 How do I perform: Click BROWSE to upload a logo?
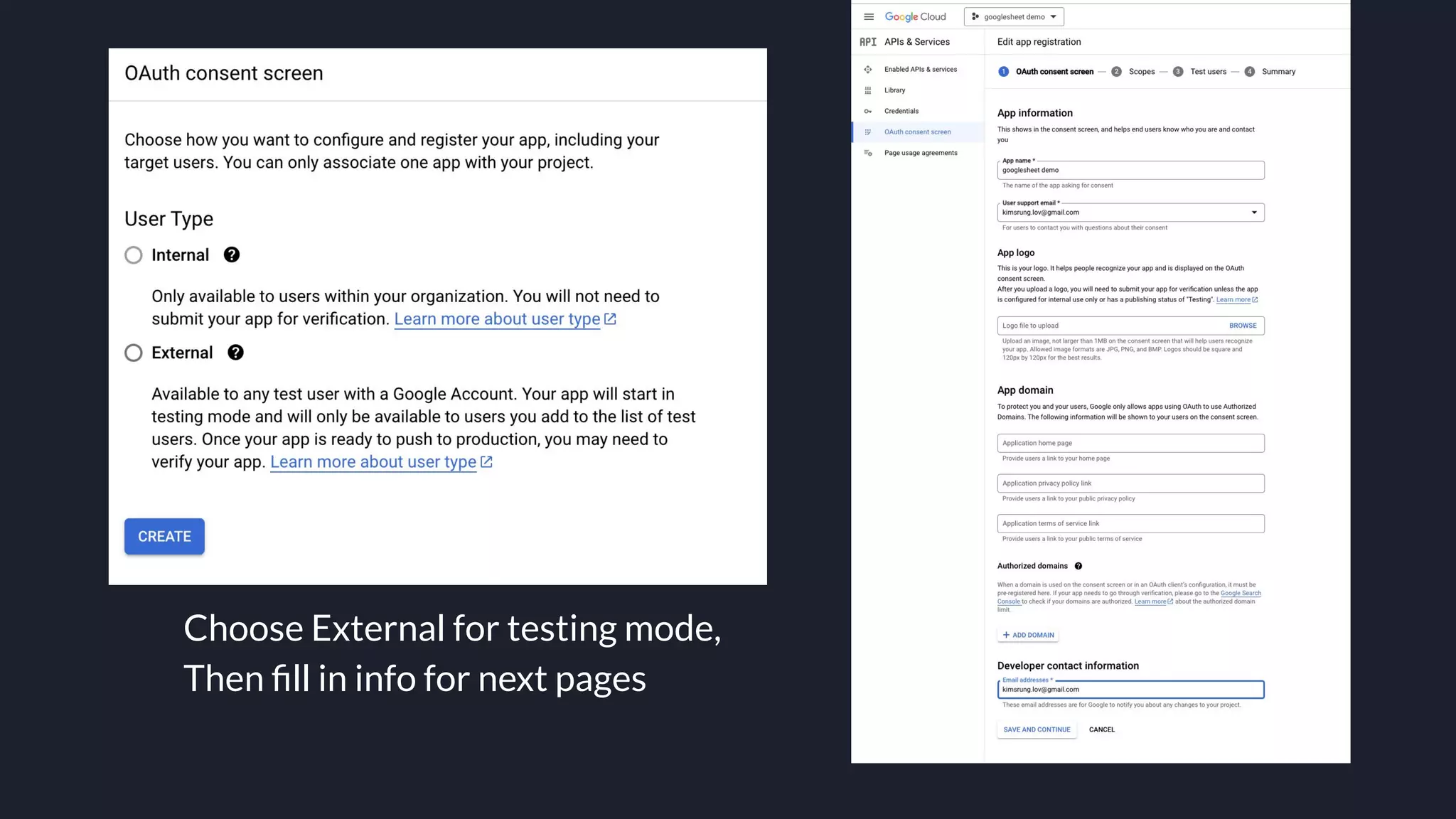tap(1243, 326)
